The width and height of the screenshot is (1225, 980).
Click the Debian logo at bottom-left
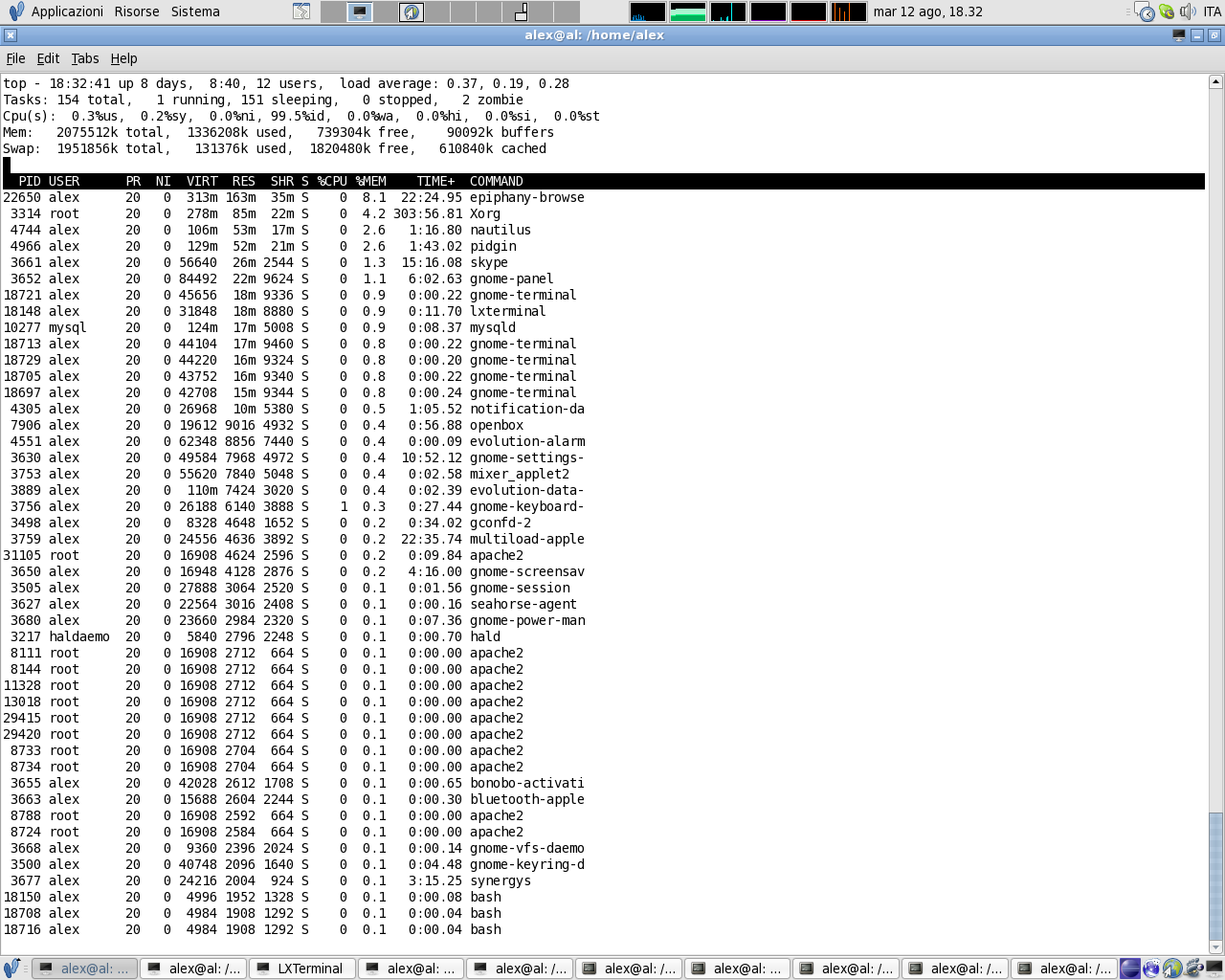pos(11,969)
